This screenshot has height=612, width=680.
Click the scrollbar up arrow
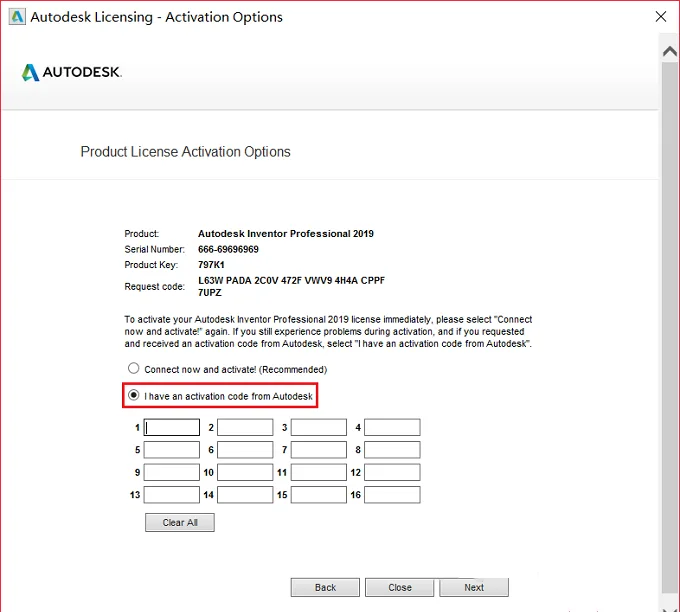click(x=670, y=52)
